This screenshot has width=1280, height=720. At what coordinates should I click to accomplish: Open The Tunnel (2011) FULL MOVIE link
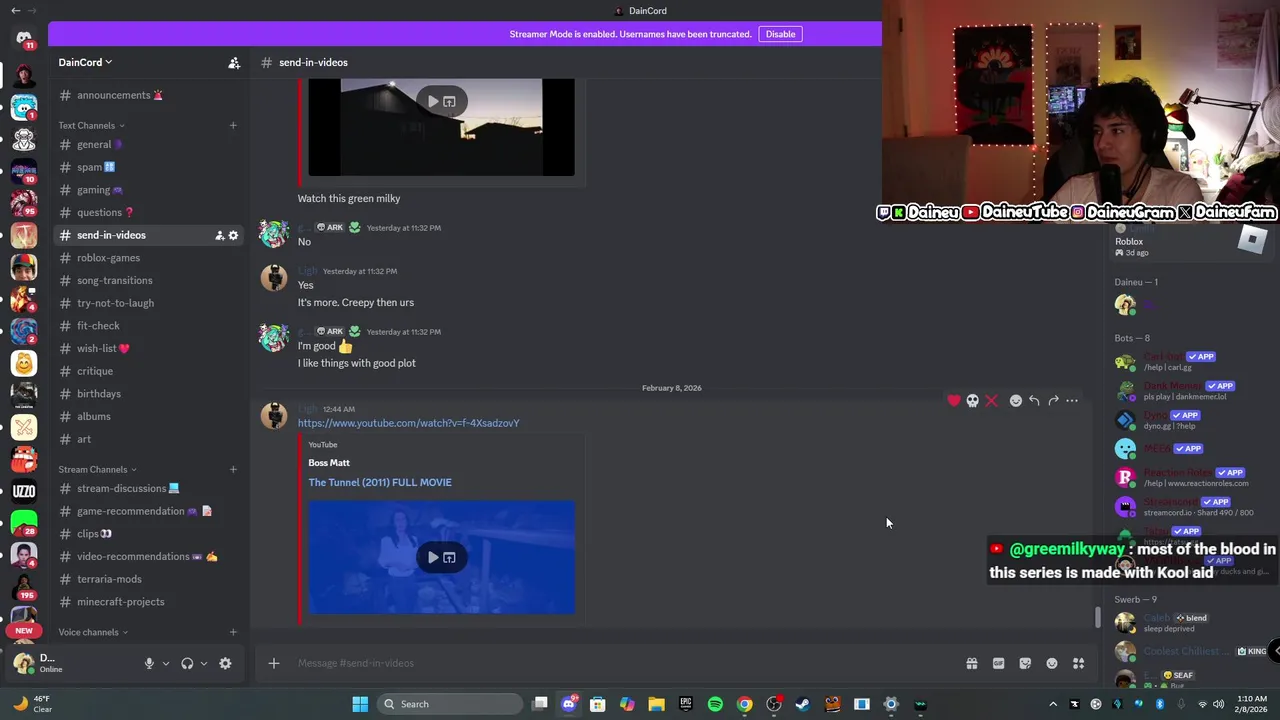380,482
